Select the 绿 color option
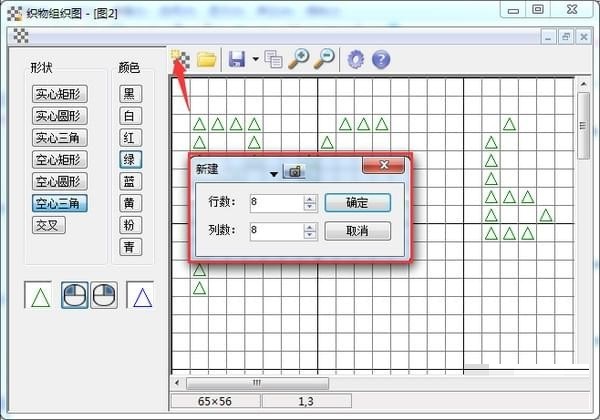The image size is (600, 420). pos(130,160)
